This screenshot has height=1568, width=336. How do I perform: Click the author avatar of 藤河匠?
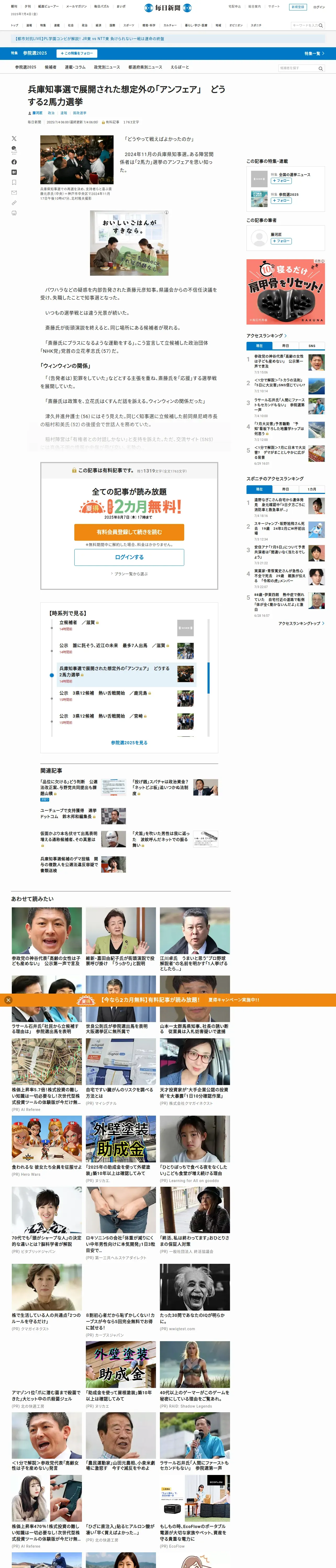point(259,238)
